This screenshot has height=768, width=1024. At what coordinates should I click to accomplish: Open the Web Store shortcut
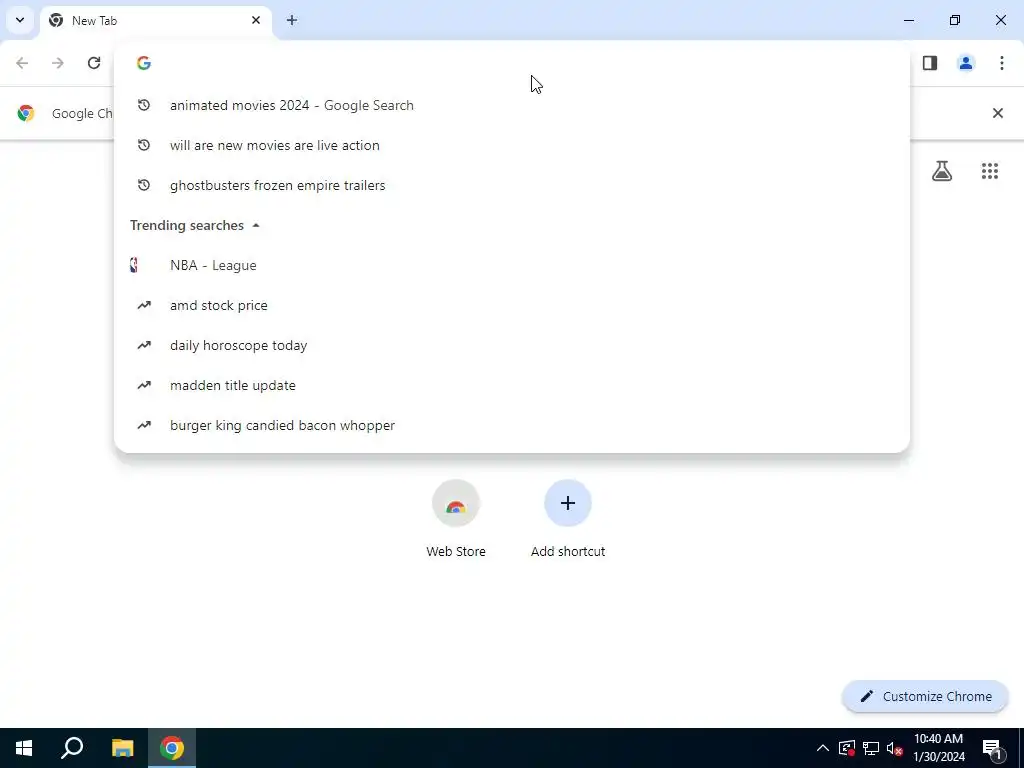click(x=456, y=519)
